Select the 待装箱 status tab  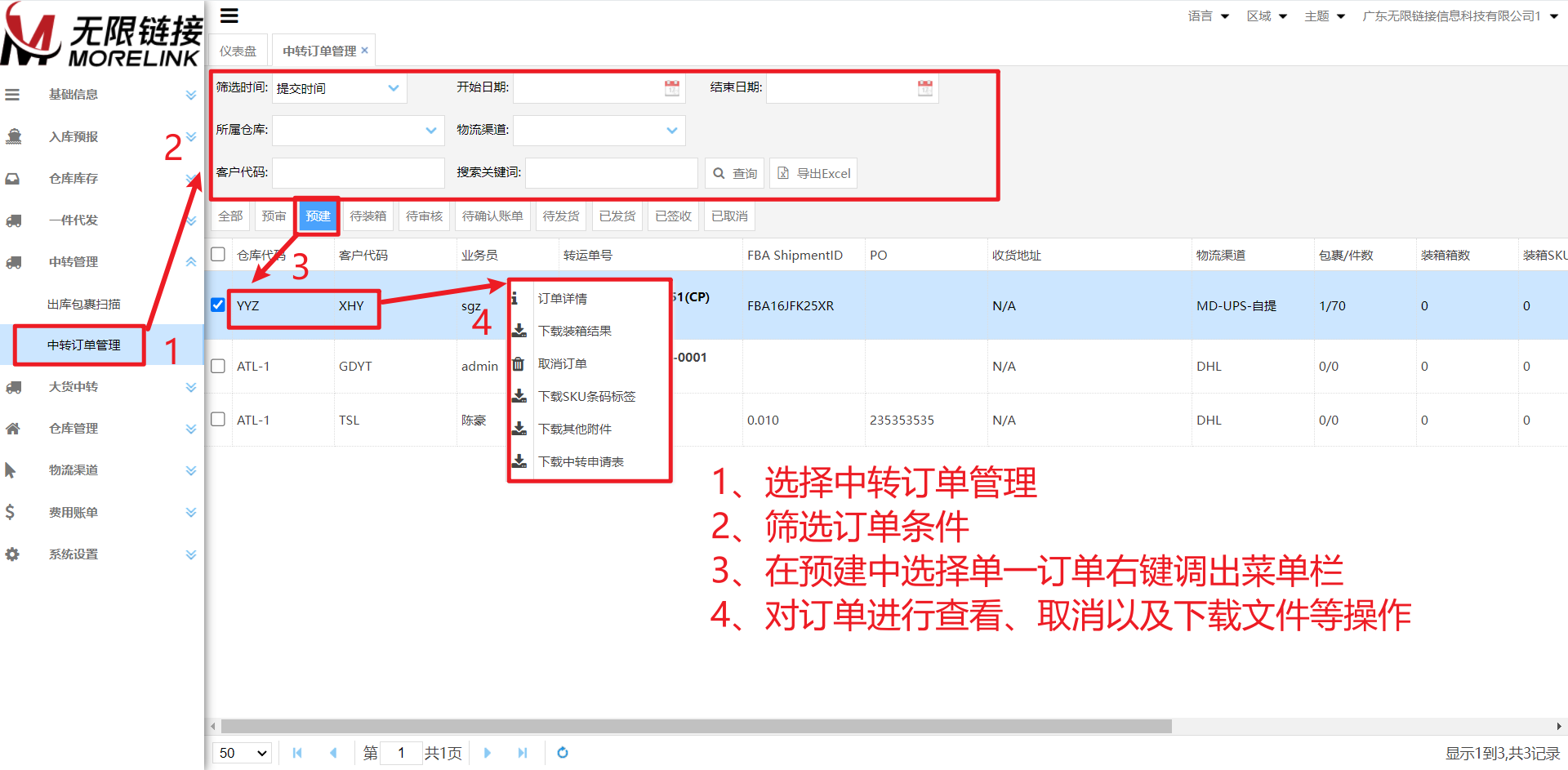[x=368, y=216]
